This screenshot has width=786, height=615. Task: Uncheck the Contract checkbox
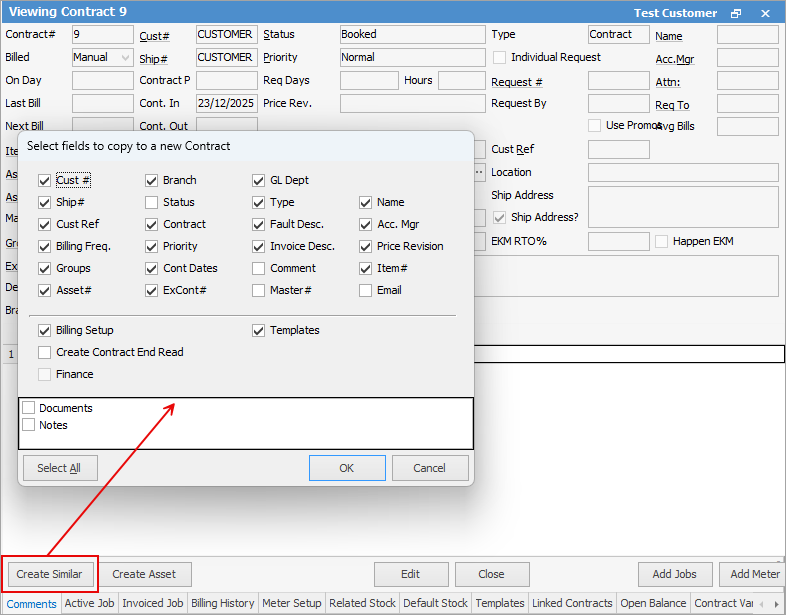pyautogui.click(x=151, y=225)
